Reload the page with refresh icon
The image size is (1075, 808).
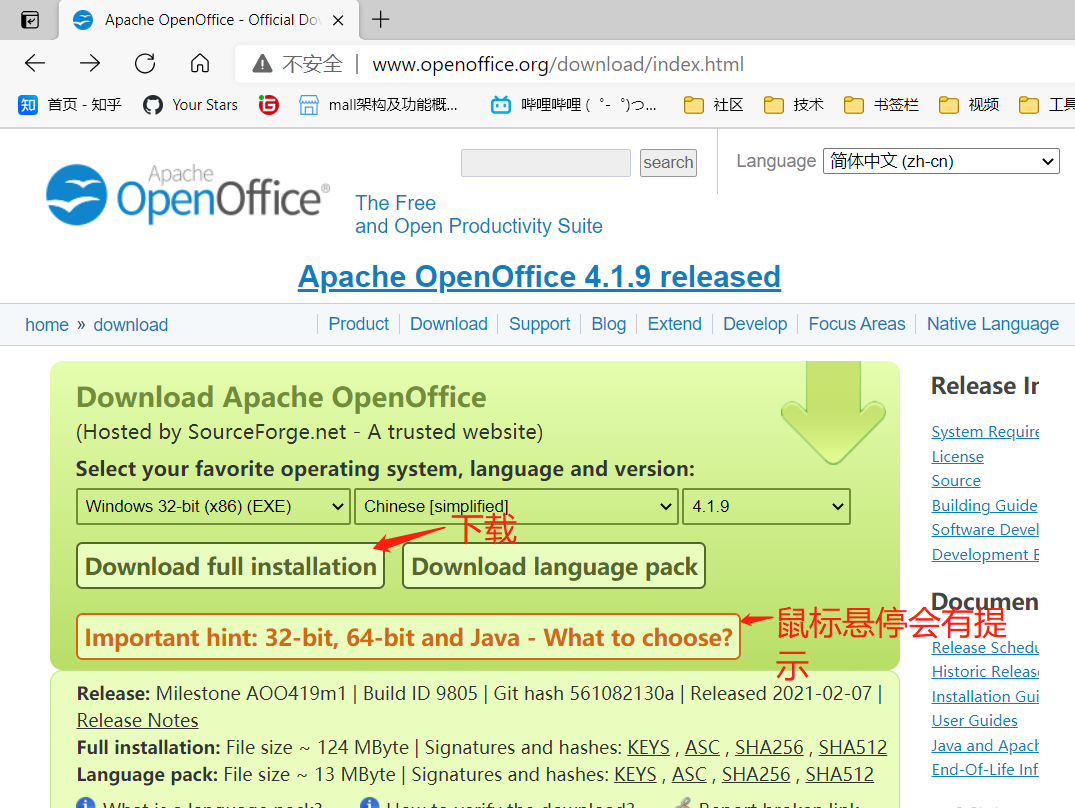click(x=145, y=64)
